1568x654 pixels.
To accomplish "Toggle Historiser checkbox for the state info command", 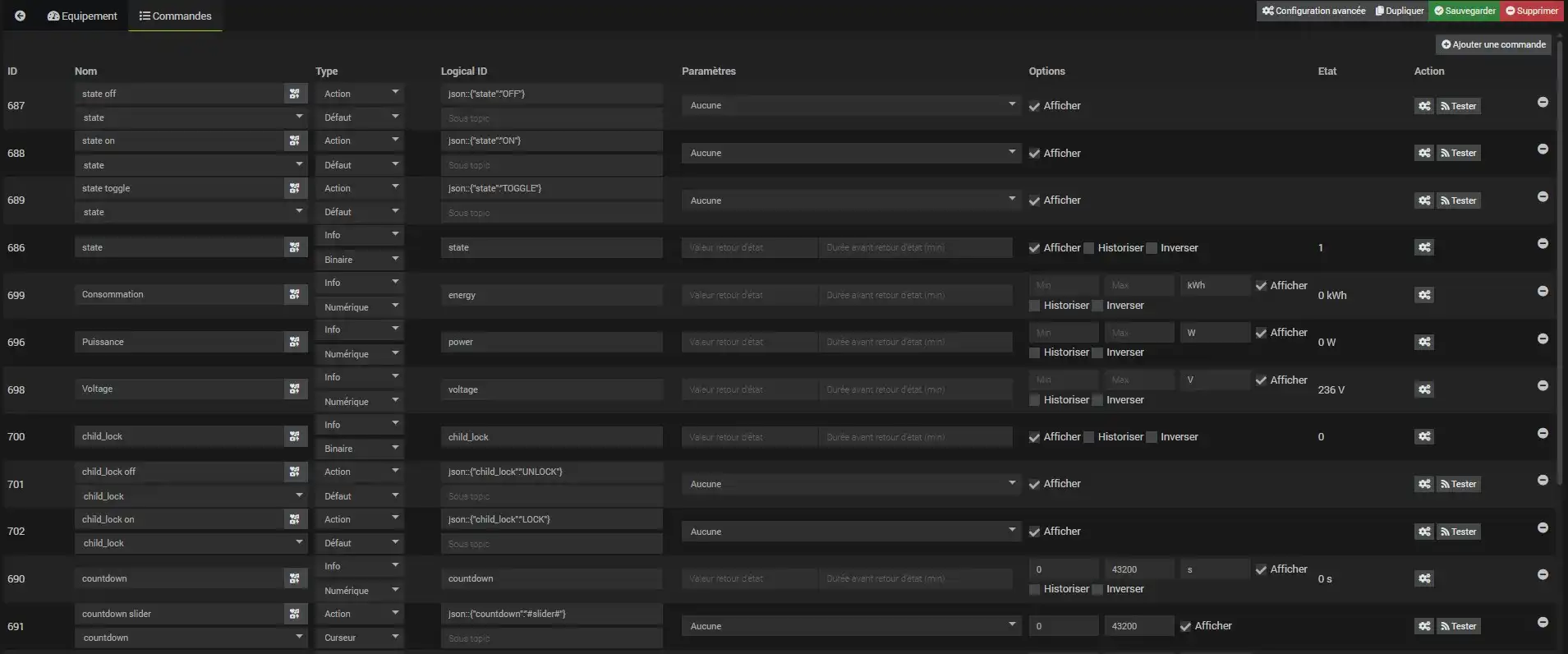I will tap(1089, 248).
